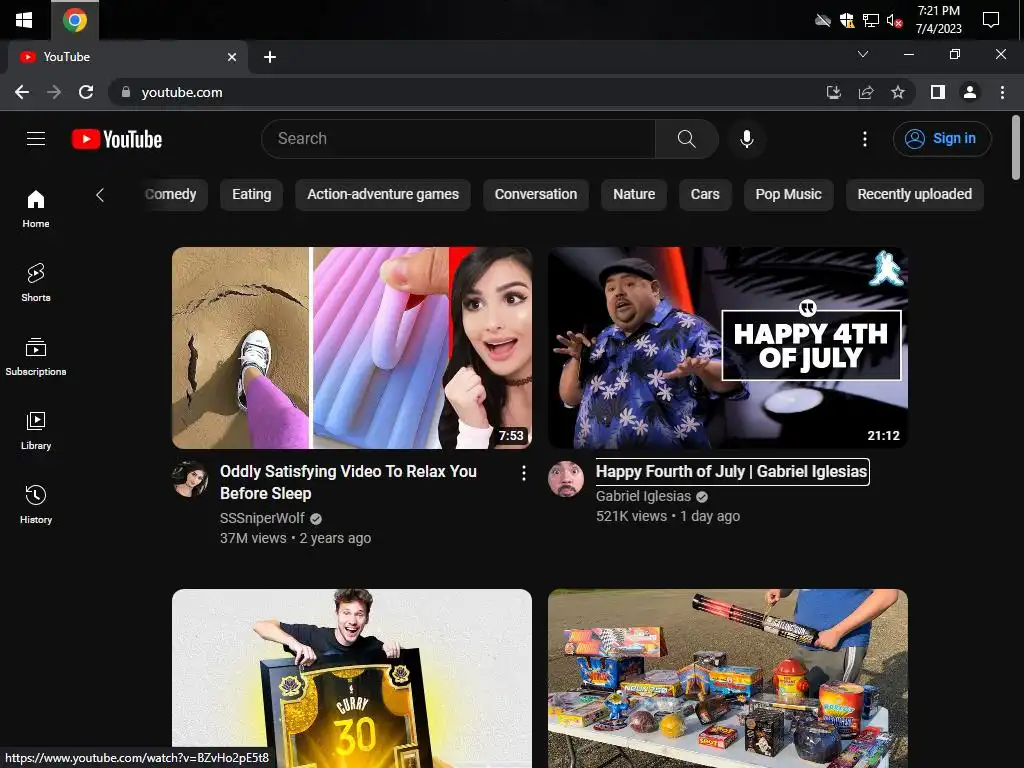This screenshot has width=1024, height=768.
Task: Click browser forward arrow
Action: coord(54,92)
